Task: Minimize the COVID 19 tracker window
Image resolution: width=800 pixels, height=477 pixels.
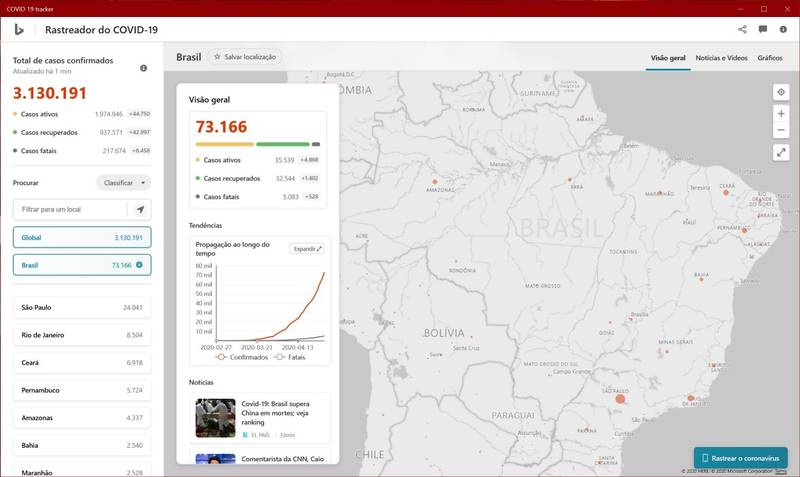Action: point(741,9)
